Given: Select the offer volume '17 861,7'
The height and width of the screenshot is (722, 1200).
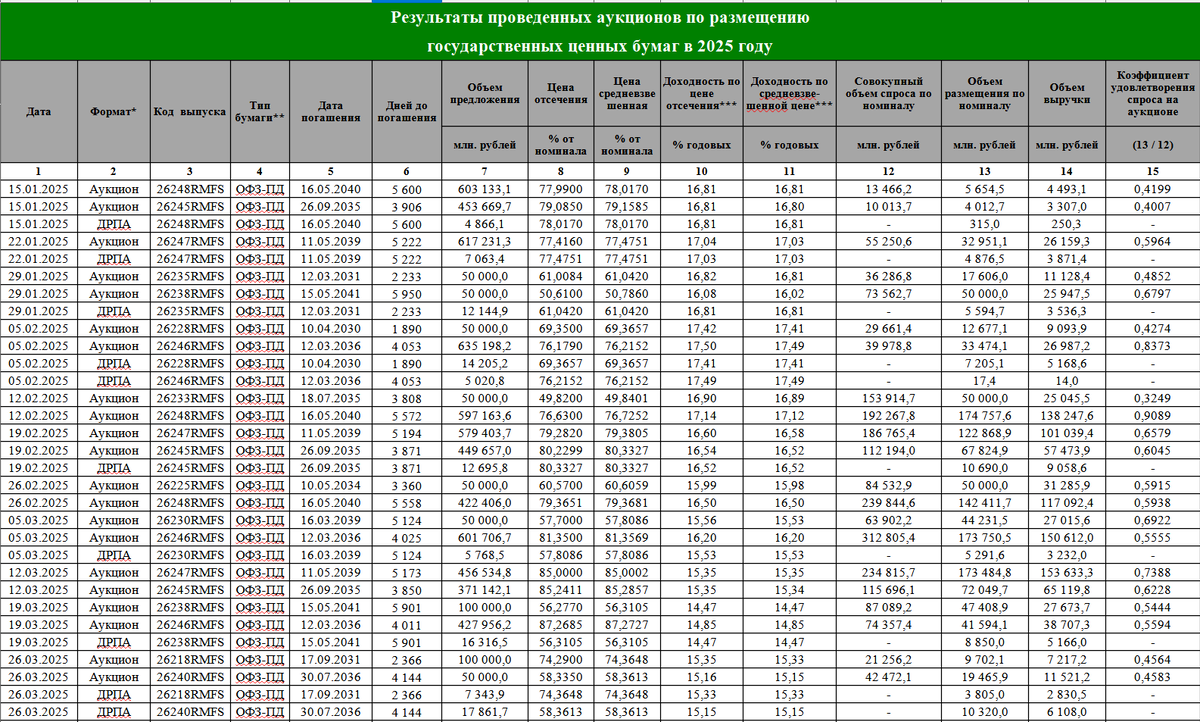Looking at the screenshot, I should [485, 711].
